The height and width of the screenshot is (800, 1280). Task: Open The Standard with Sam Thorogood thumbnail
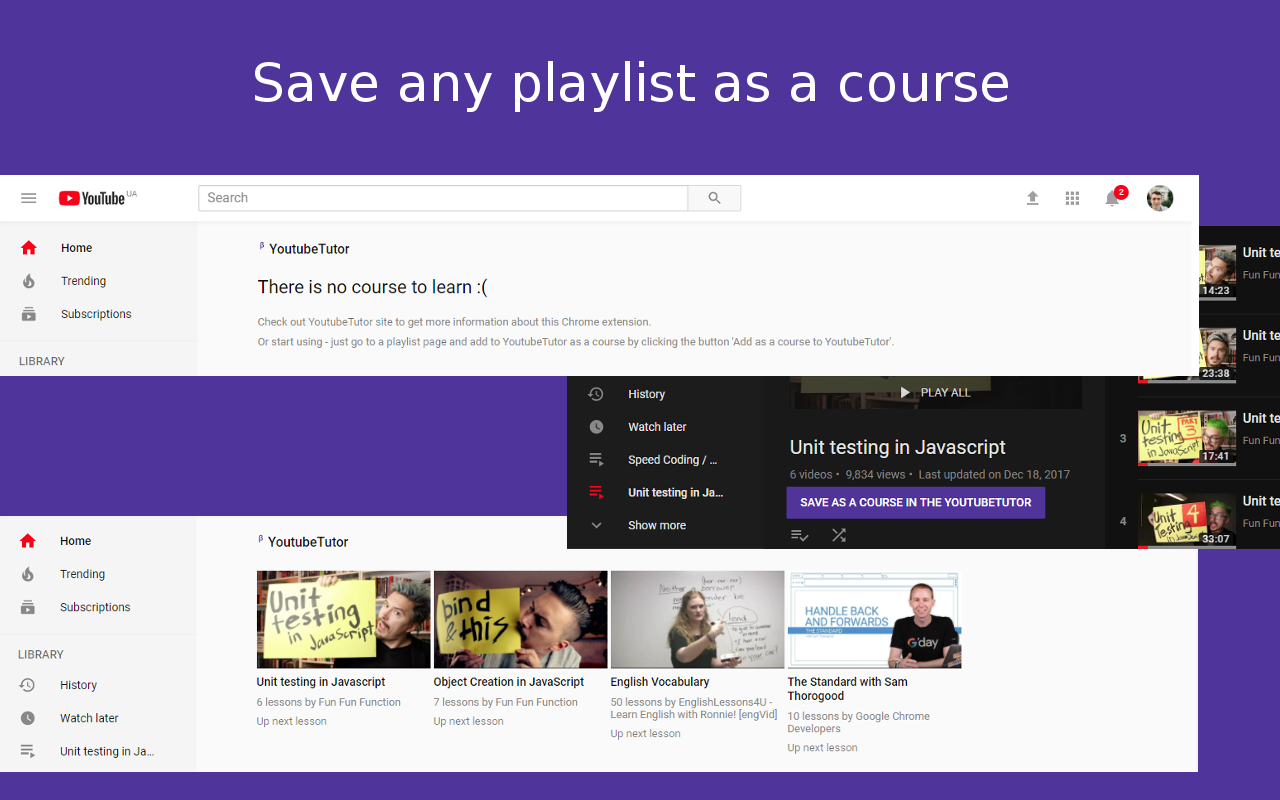click(x=874, y=619)
